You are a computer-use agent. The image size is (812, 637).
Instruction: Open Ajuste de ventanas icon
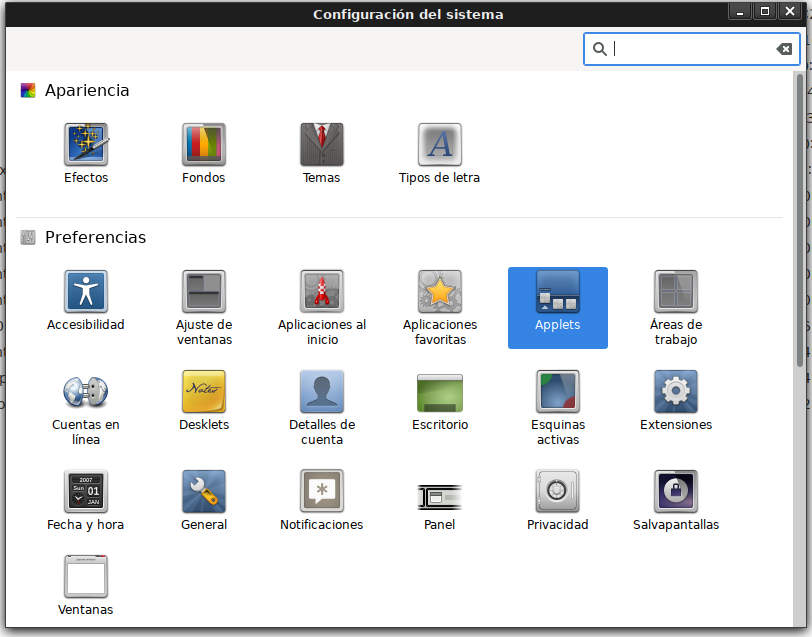click(x=204, y=292)
